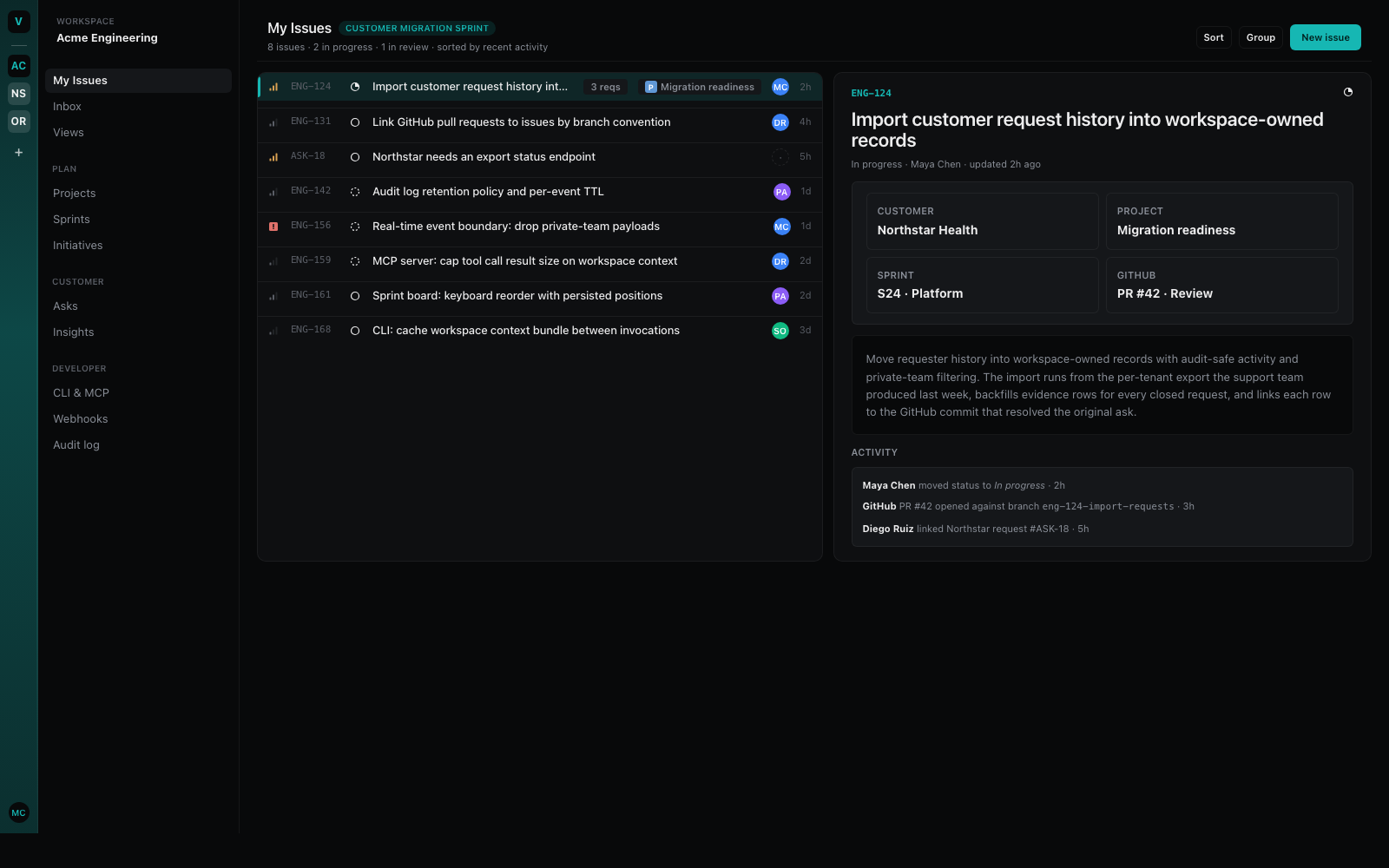Select issue 'CLI: cache workspace context bundle'
Screen dimensions: 1389x868
540,331
